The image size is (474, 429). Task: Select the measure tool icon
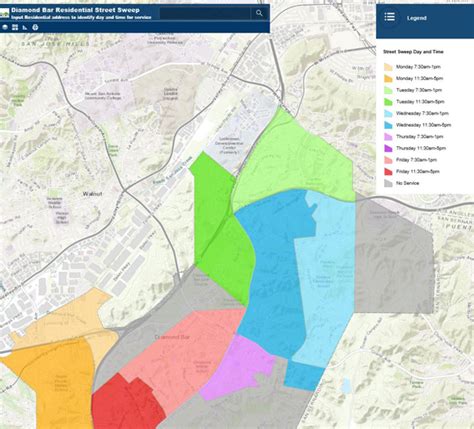(x=25, y=27)
